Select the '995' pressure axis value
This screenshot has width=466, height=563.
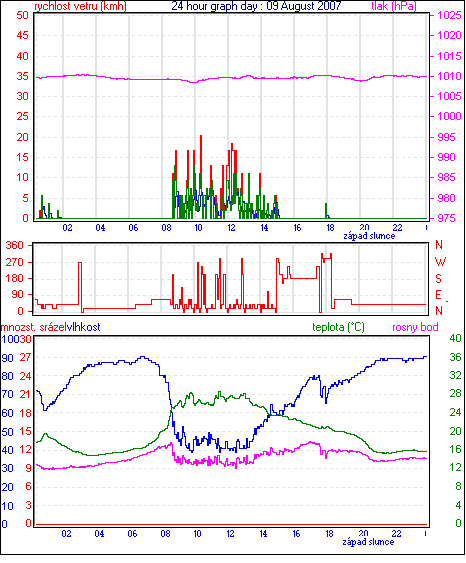pyautogui.click(x=446, y=137)
